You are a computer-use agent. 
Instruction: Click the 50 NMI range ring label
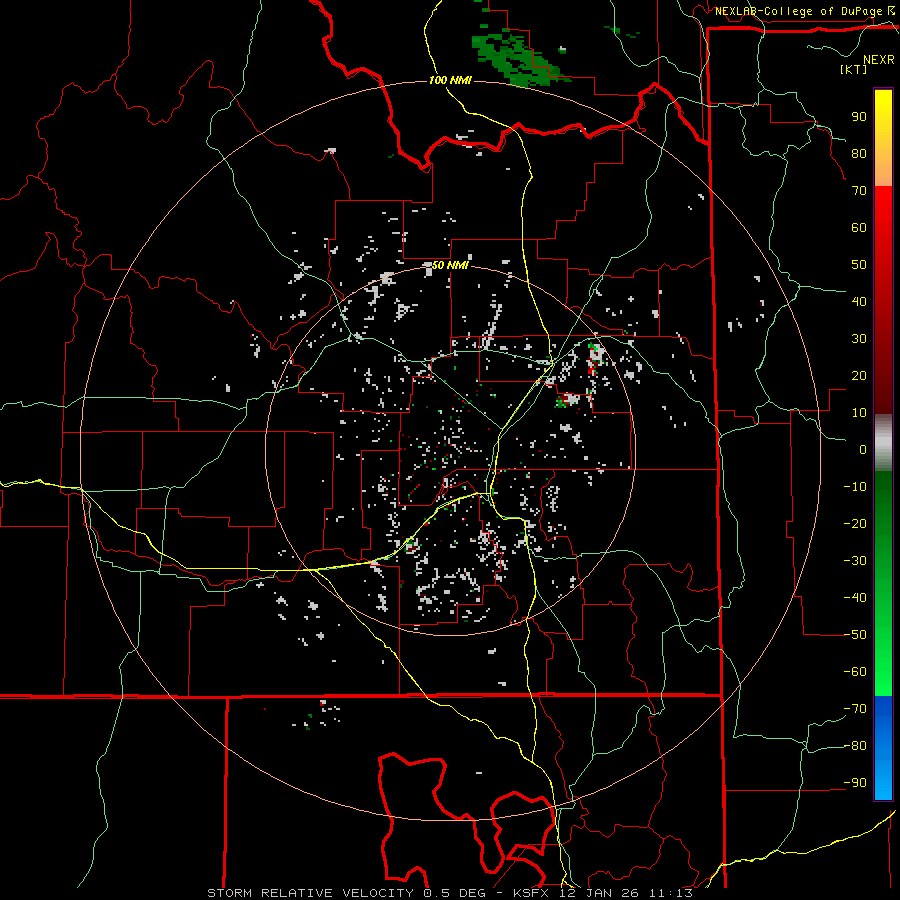coord(450,265)
